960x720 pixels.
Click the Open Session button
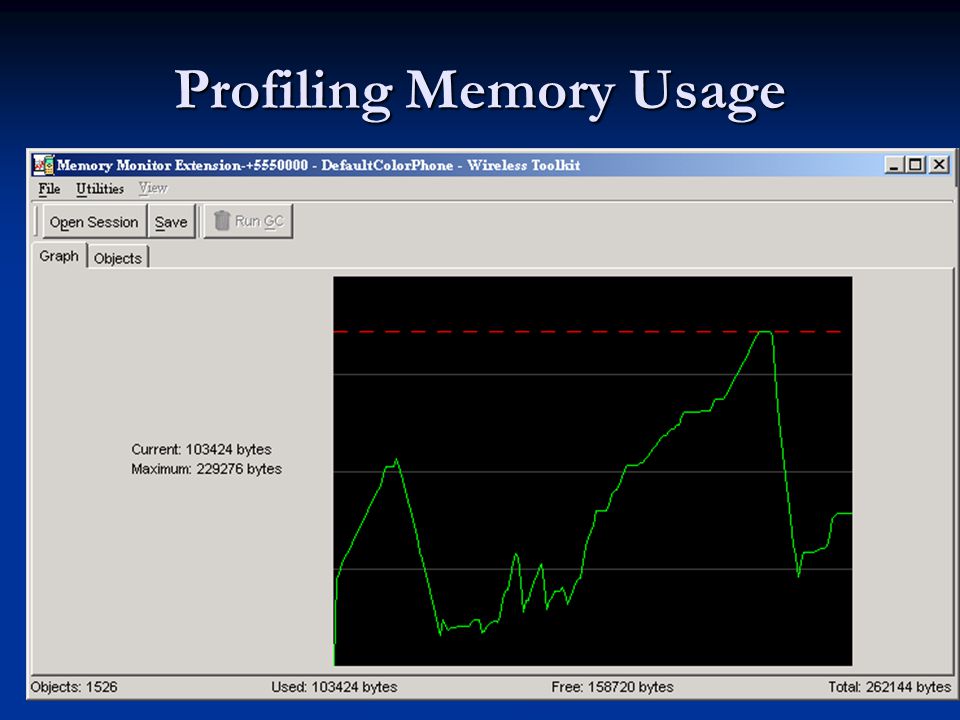coord(94,222)
